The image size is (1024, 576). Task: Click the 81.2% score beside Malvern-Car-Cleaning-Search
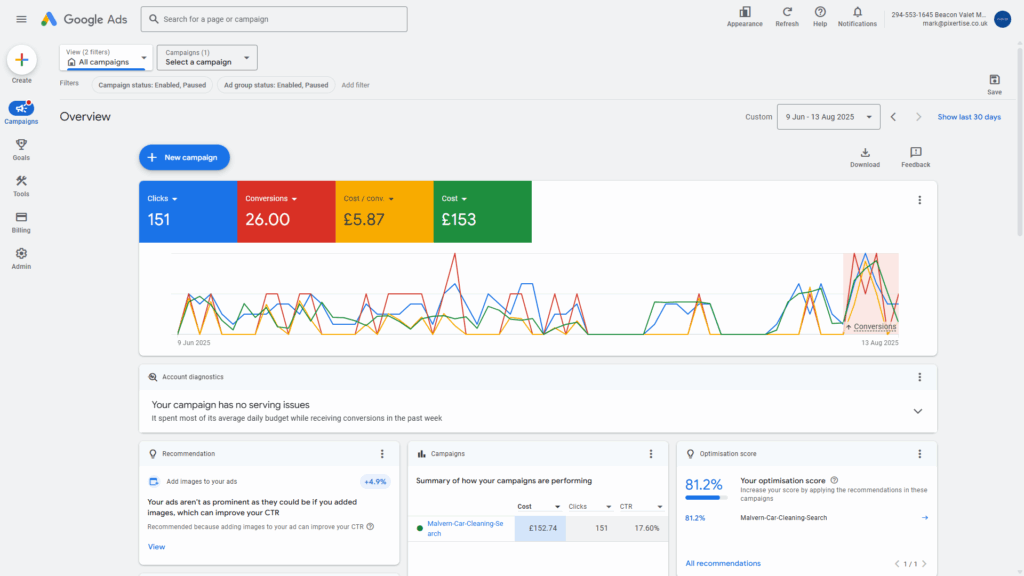[695, 518]
